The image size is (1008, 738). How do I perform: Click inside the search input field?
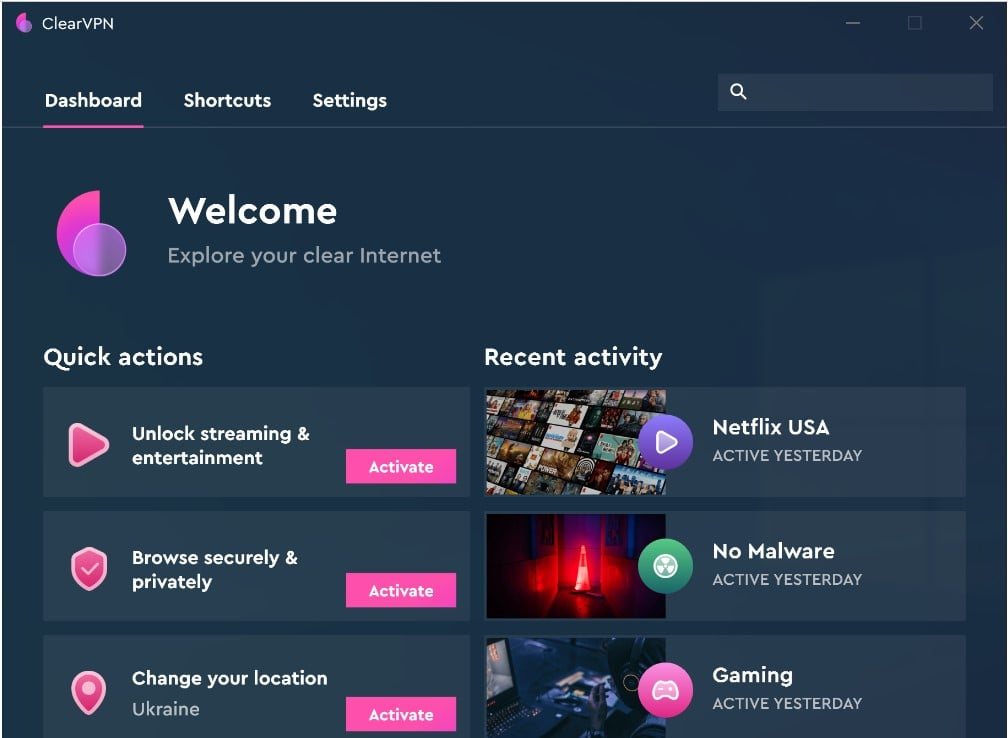pos(860,91)
